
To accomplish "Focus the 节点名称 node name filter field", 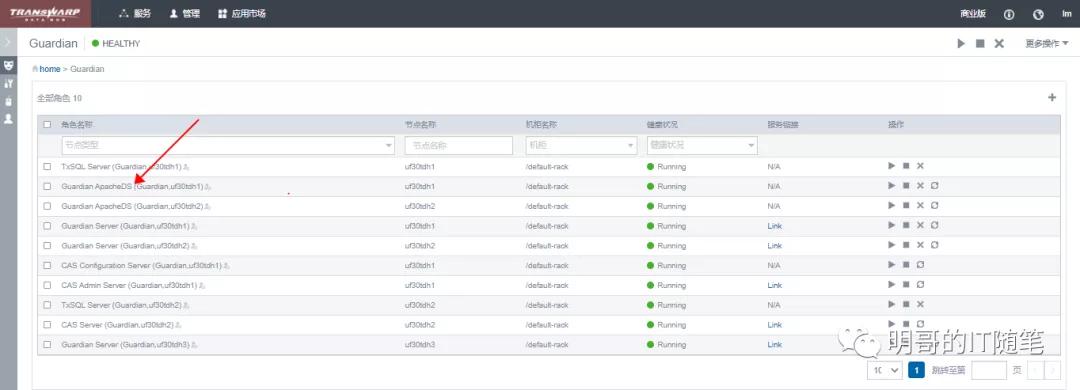I will coord(459,145).
